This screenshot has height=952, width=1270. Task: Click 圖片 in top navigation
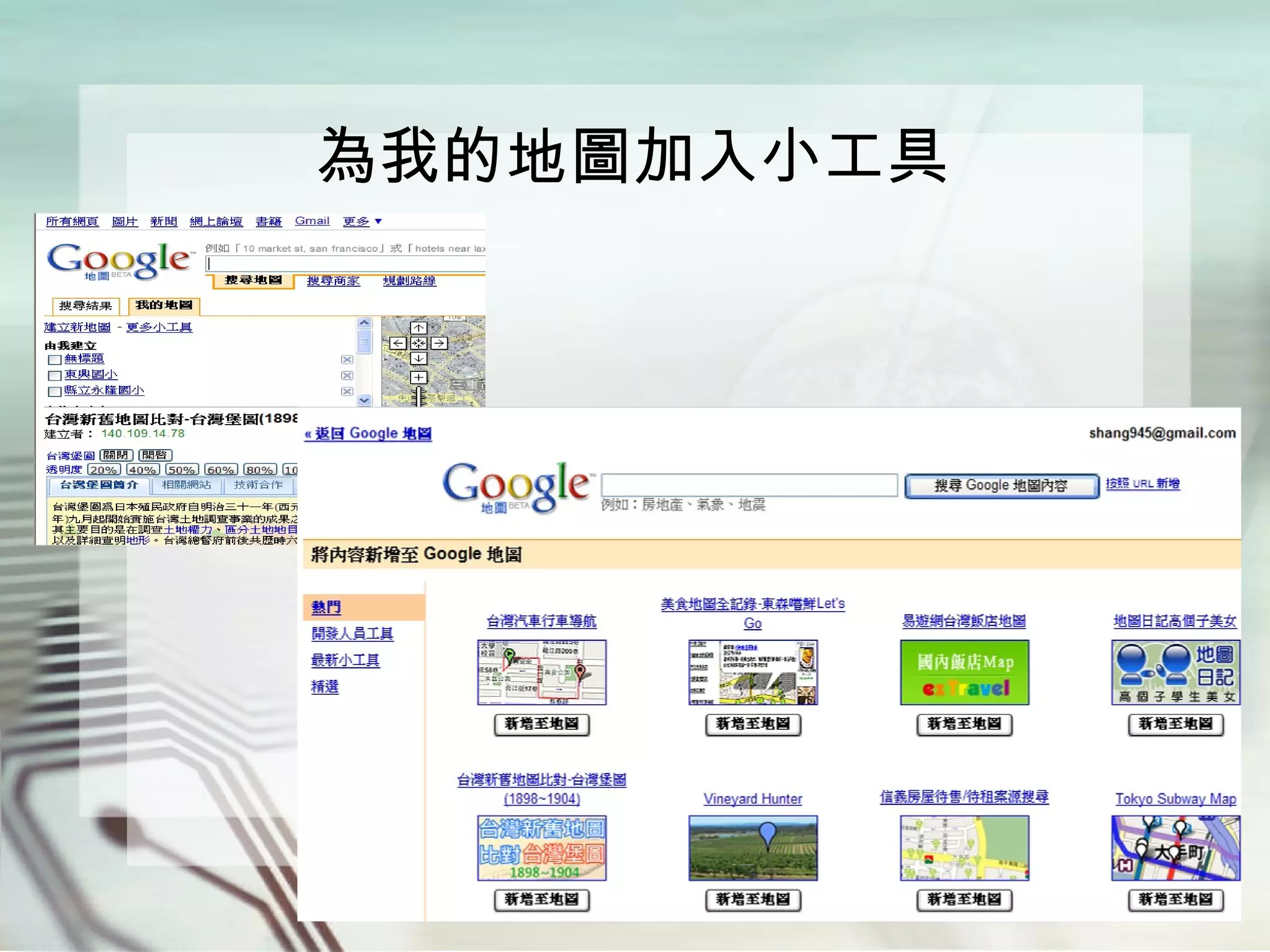[x=125, y=221]
